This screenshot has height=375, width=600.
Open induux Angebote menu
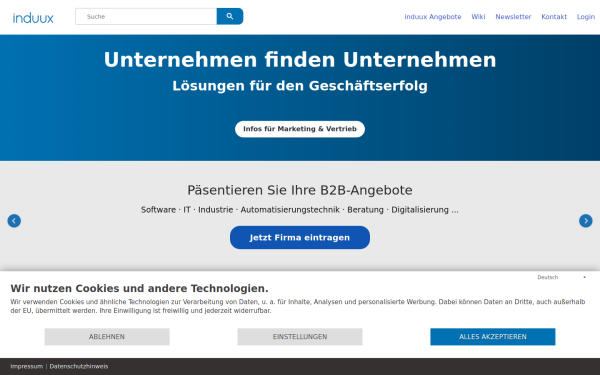[433, 17]
